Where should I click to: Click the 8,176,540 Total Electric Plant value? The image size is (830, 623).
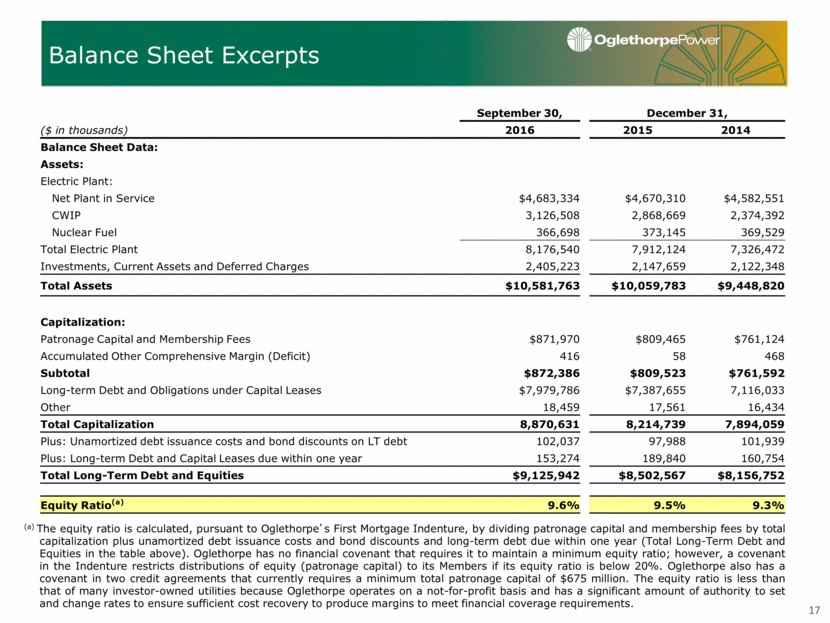553,249
